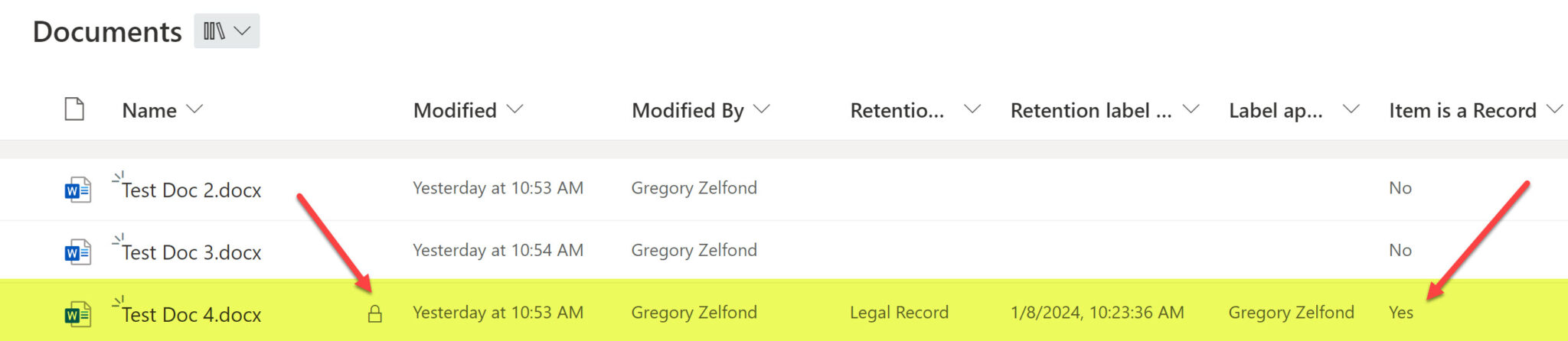This screenshot has height=341, width=1568.
Task: Expand the Modified column sort menu
Action: point(515,109)
